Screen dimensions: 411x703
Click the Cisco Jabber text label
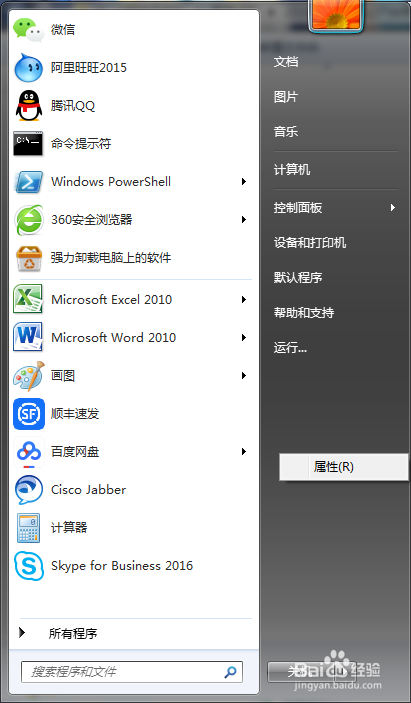point(88,490)
